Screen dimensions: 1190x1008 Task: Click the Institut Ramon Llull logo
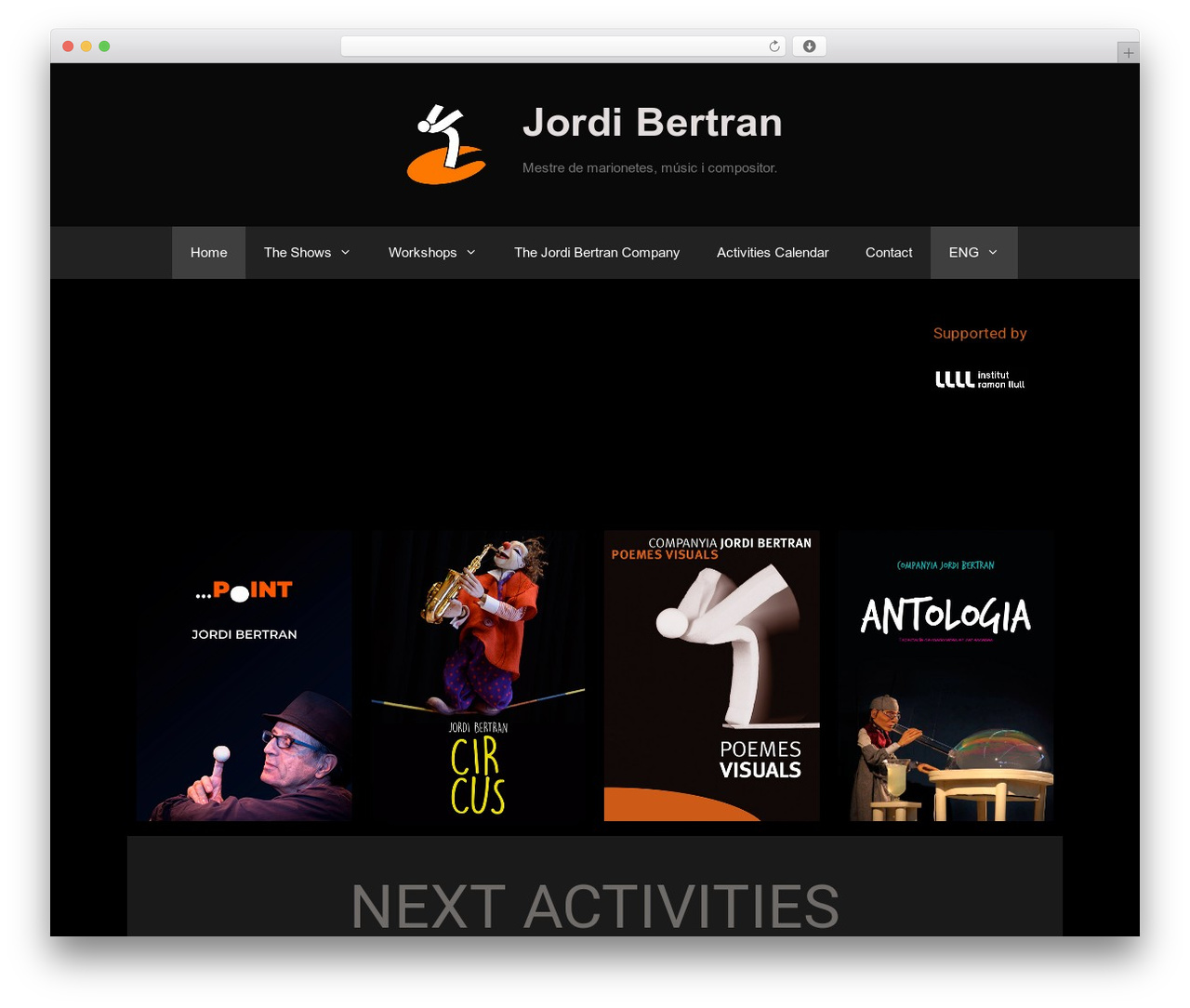[x=980, y=379]
